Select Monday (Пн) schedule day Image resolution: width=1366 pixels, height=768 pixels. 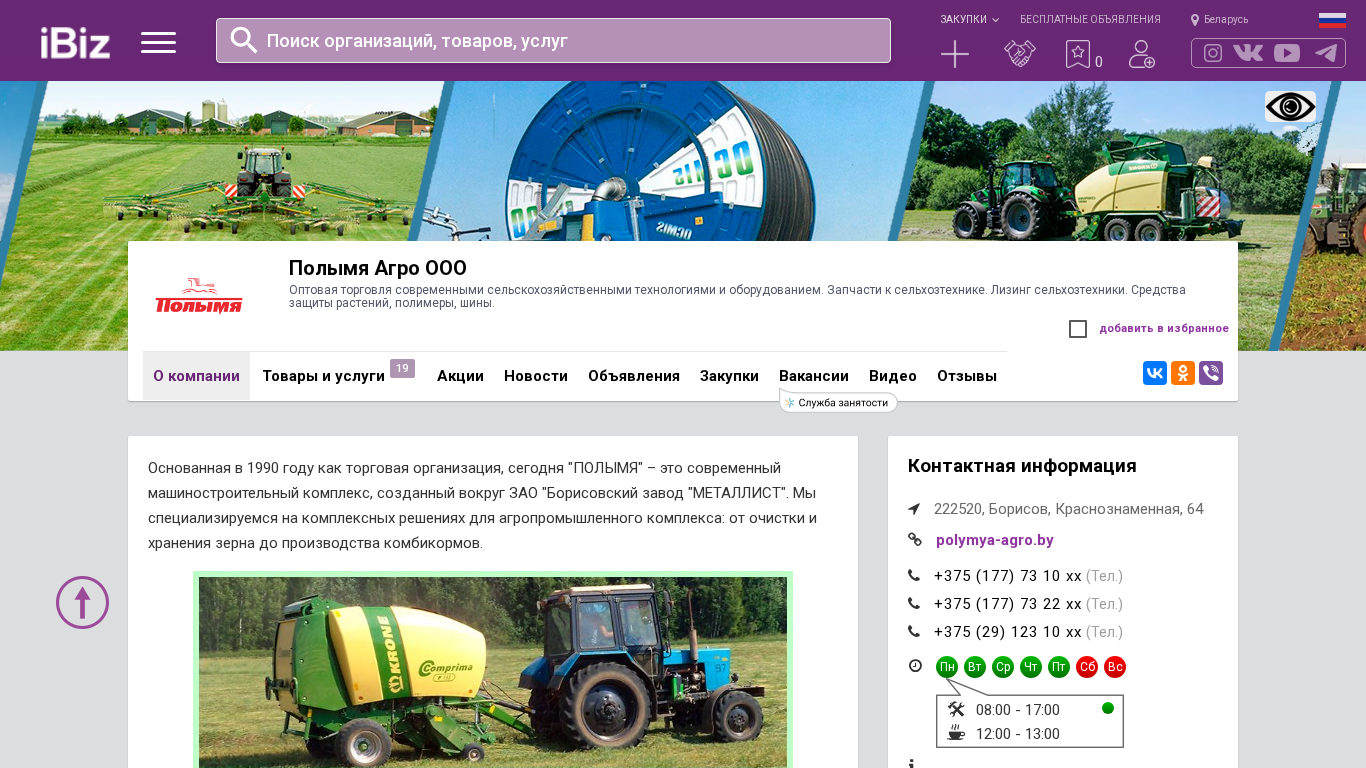(x=947, y=667)
